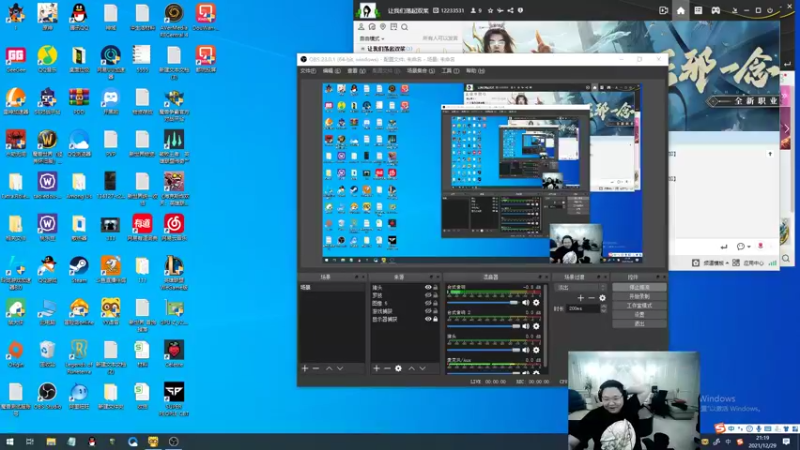Image resolution: width=800 pixels, height=450 pixels.
Task: Click the video broadcast icon in the YY header
Action: click(x=663, y=10)
